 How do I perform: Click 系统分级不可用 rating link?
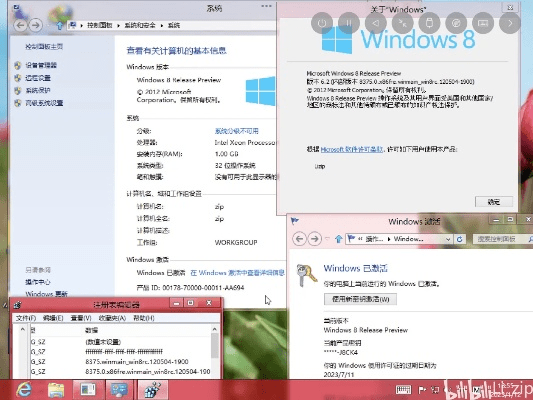237,131
